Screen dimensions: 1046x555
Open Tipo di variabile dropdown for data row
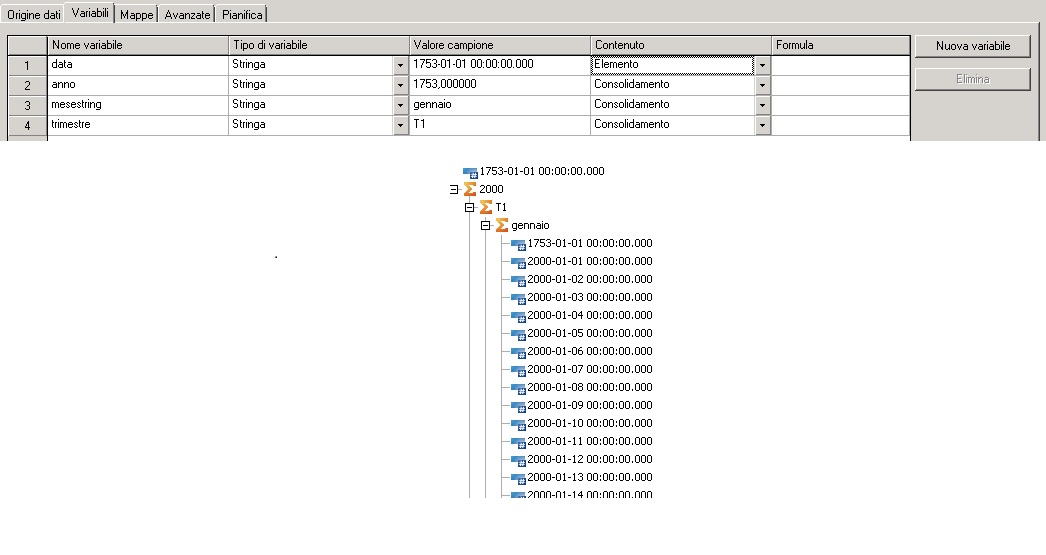click(400, 65)
